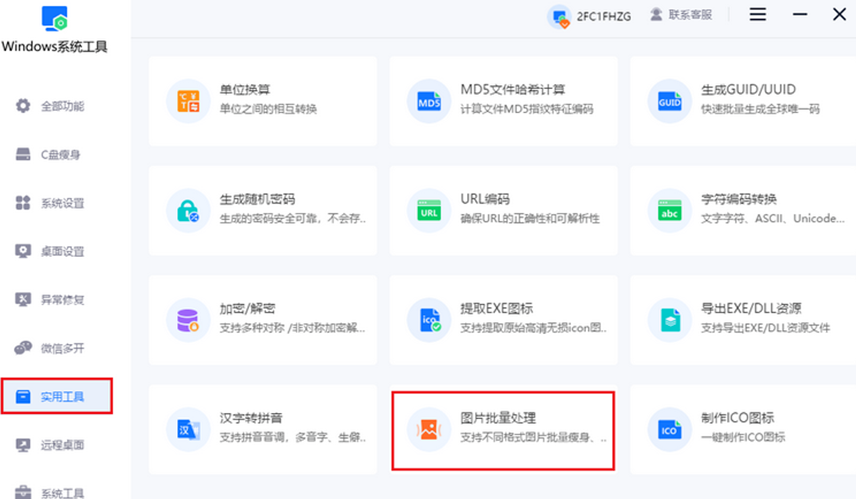856x499 pixels.
Task: Click the 提取EXE图标 title text
Action: (497, 308)
